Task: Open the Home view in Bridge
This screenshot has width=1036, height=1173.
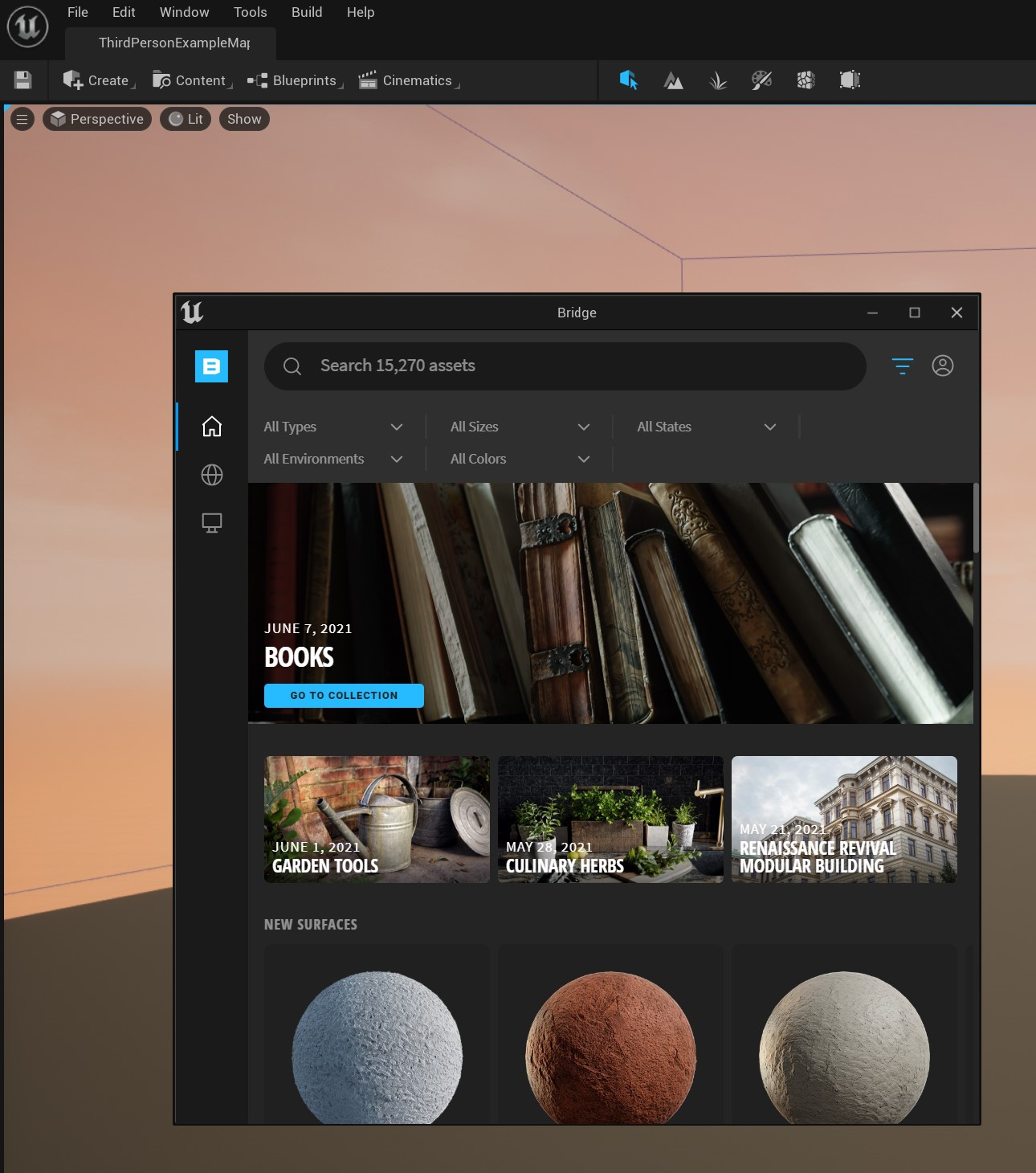Action: pyautogui.click(x=211, y=427)
